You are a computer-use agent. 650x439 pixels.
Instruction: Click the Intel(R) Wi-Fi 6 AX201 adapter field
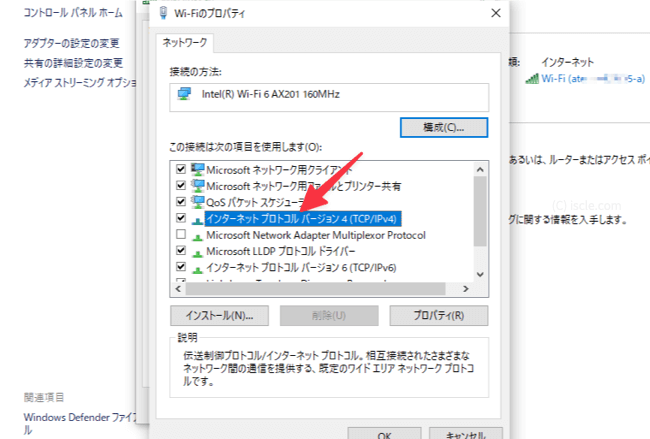coord(329,97)
